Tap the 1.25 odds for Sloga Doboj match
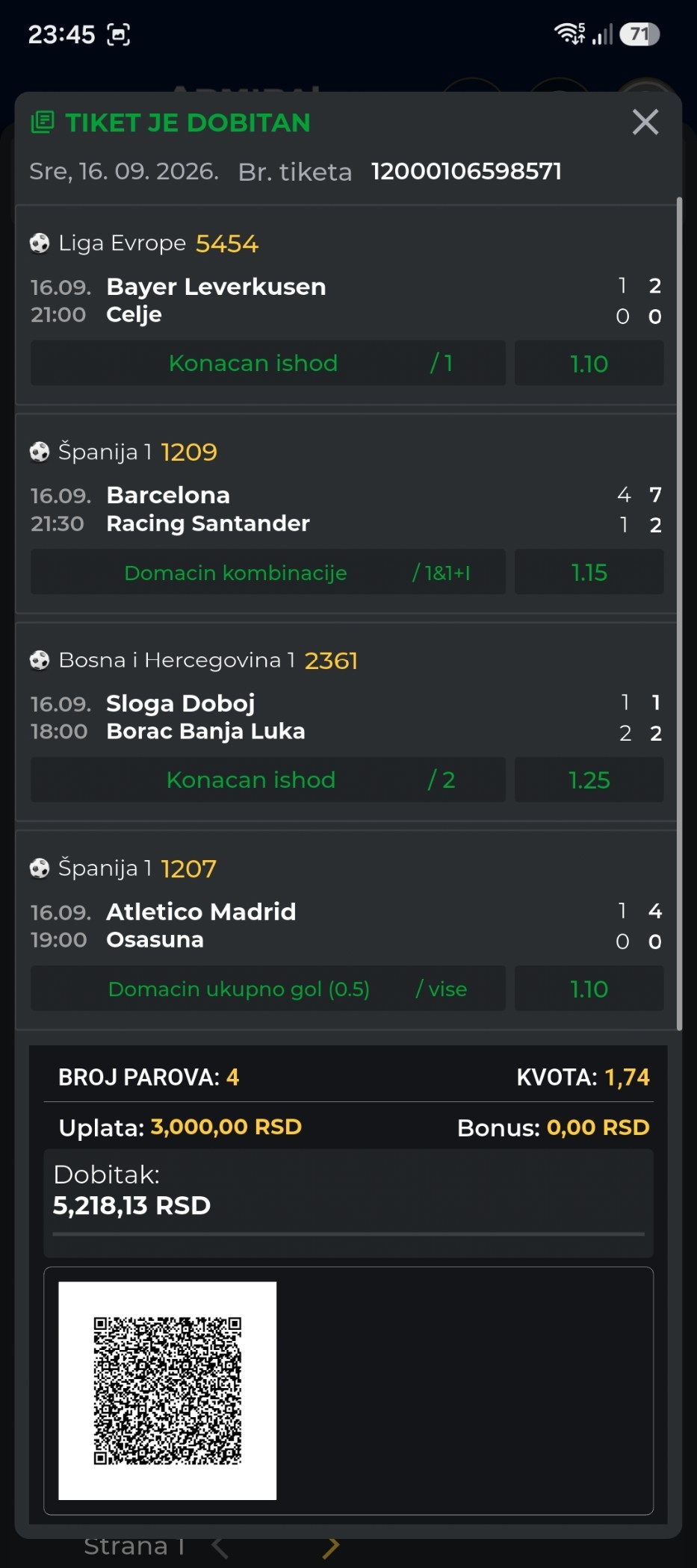Image resolution: width=697 pixels, height=1568 pixels. coord(589,780)
